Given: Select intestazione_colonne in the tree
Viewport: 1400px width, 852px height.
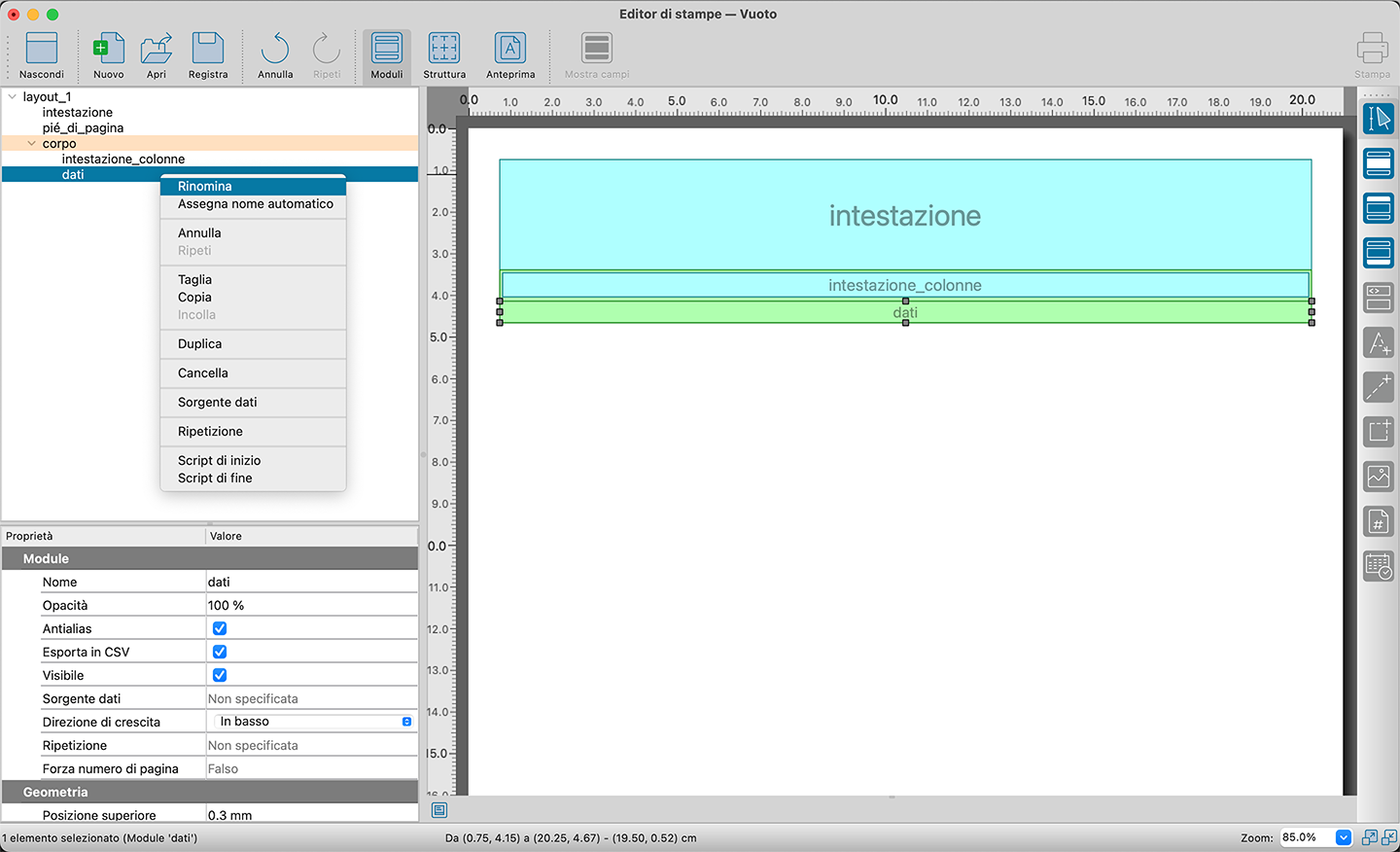Looking at the screenshot, I should point(123,159).
